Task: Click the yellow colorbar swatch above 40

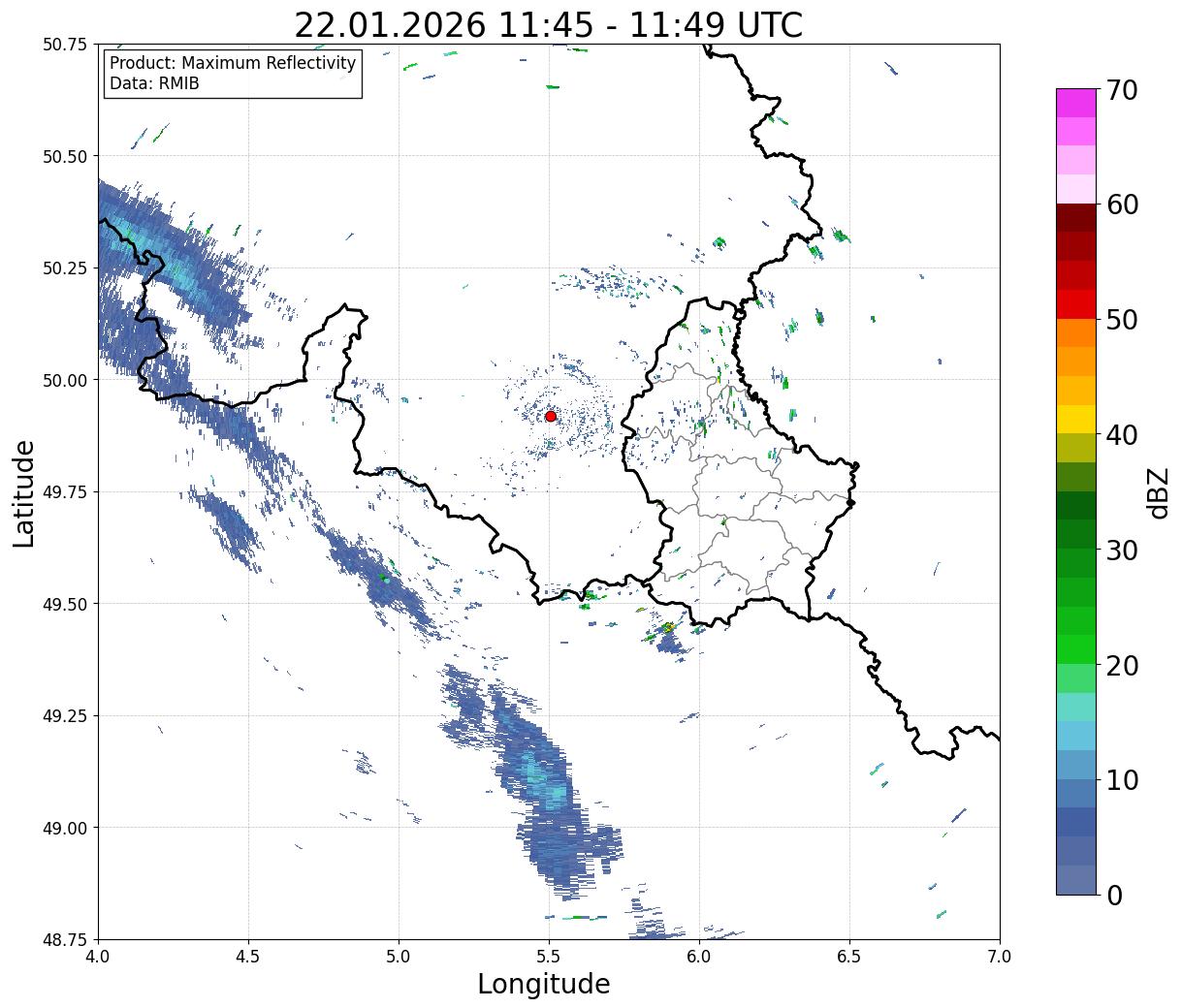Action: pos(1076,419)
